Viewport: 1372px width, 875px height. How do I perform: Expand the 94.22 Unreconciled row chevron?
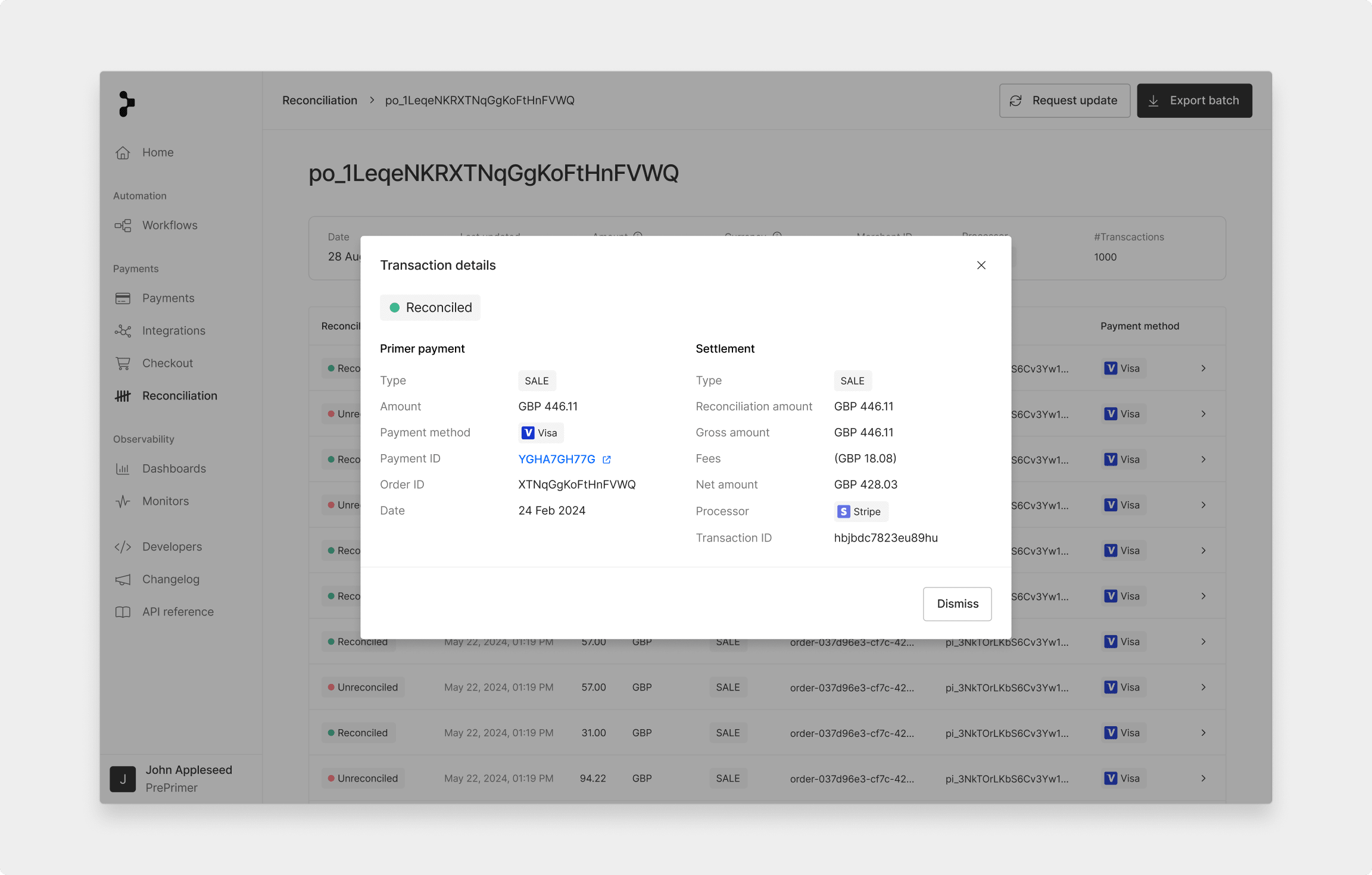point(1203,779)
